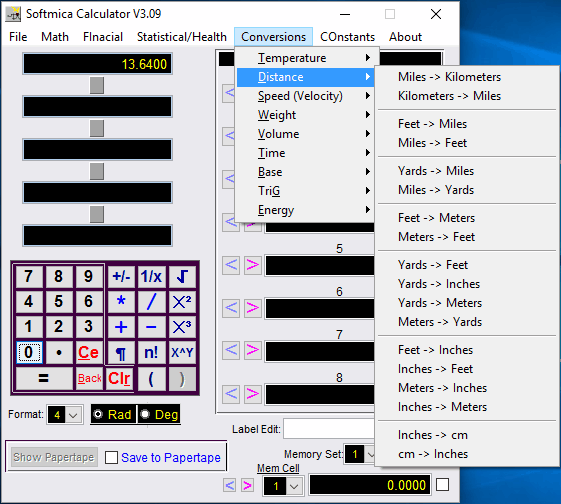Viewport: 561px width, 504px height.
Task: Click the main display showing 13.6400
Action: click(97, 64)
